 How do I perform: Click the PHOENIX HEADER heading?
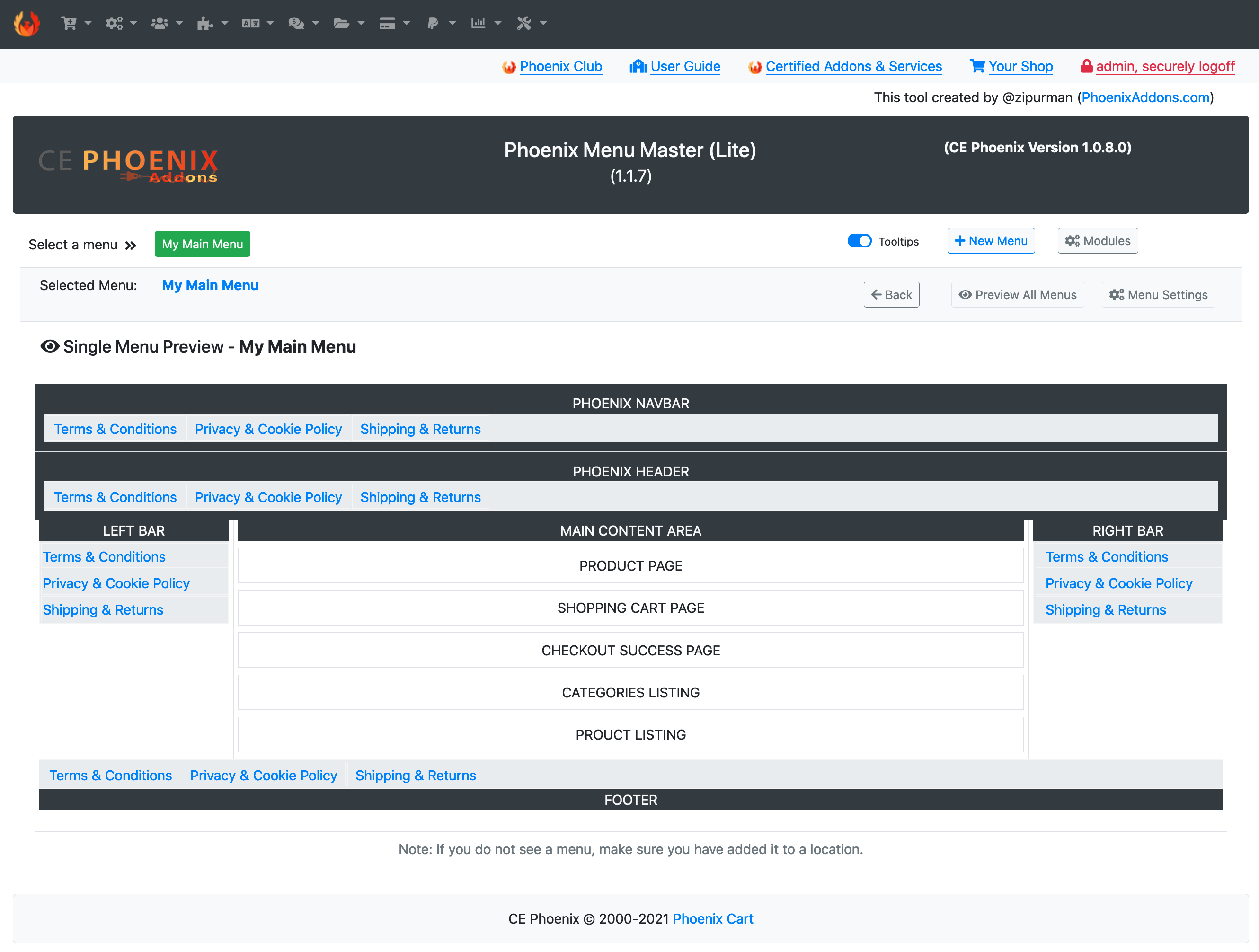pyautogui.click(x=630, y=472)
